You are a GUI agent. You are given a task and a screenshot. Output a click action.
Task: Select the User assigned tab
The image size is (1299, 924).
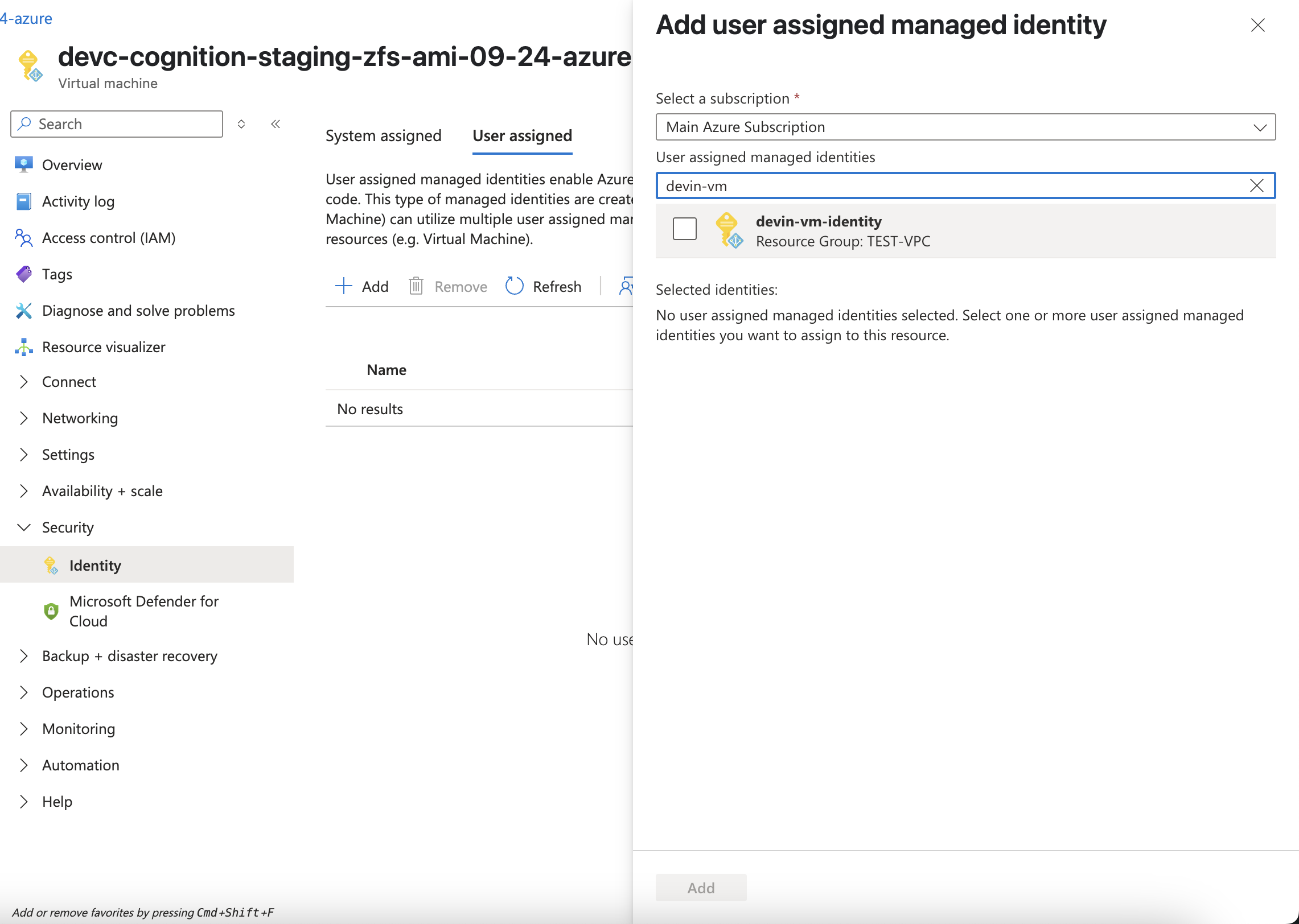(x=522, y=136)
